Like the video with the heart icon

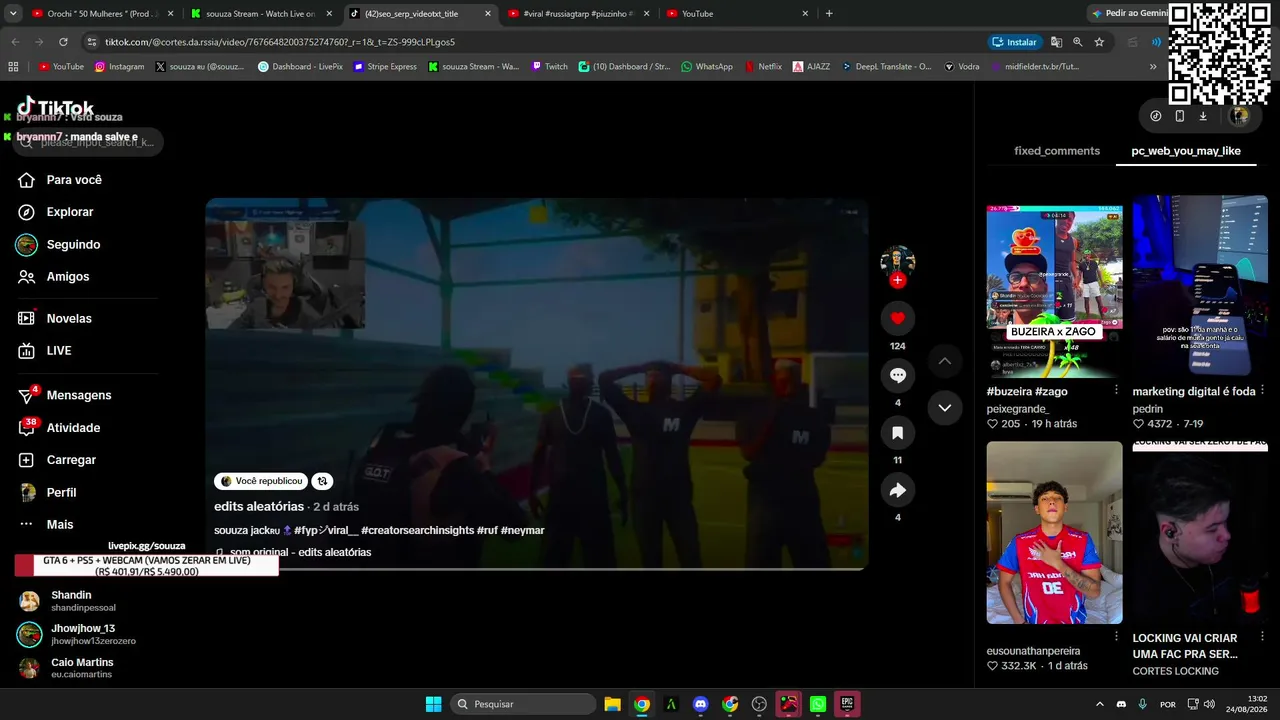point(897,318)
